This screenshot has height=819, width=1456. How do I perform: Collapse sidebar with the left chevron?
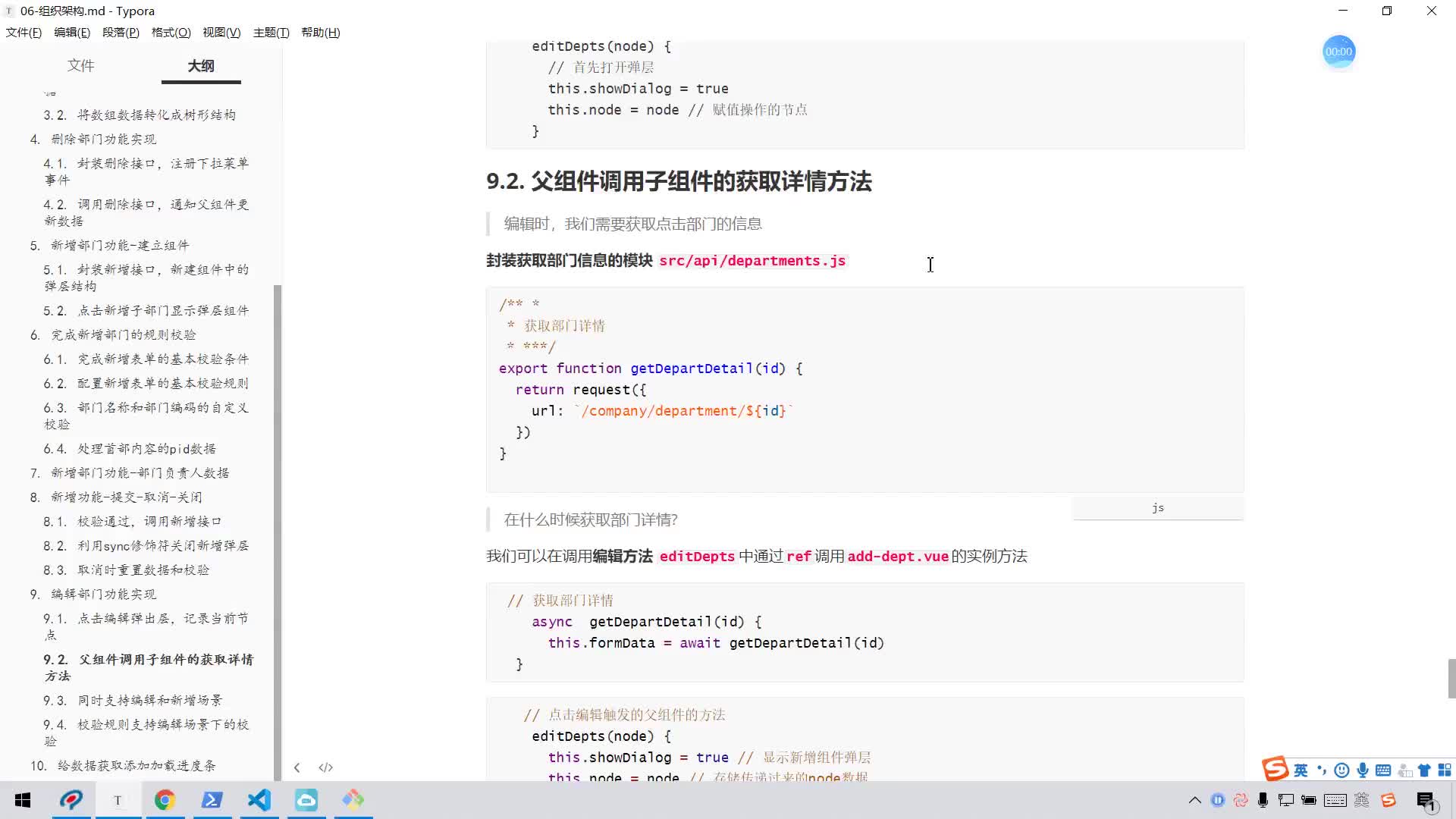(x=297, y=767)
